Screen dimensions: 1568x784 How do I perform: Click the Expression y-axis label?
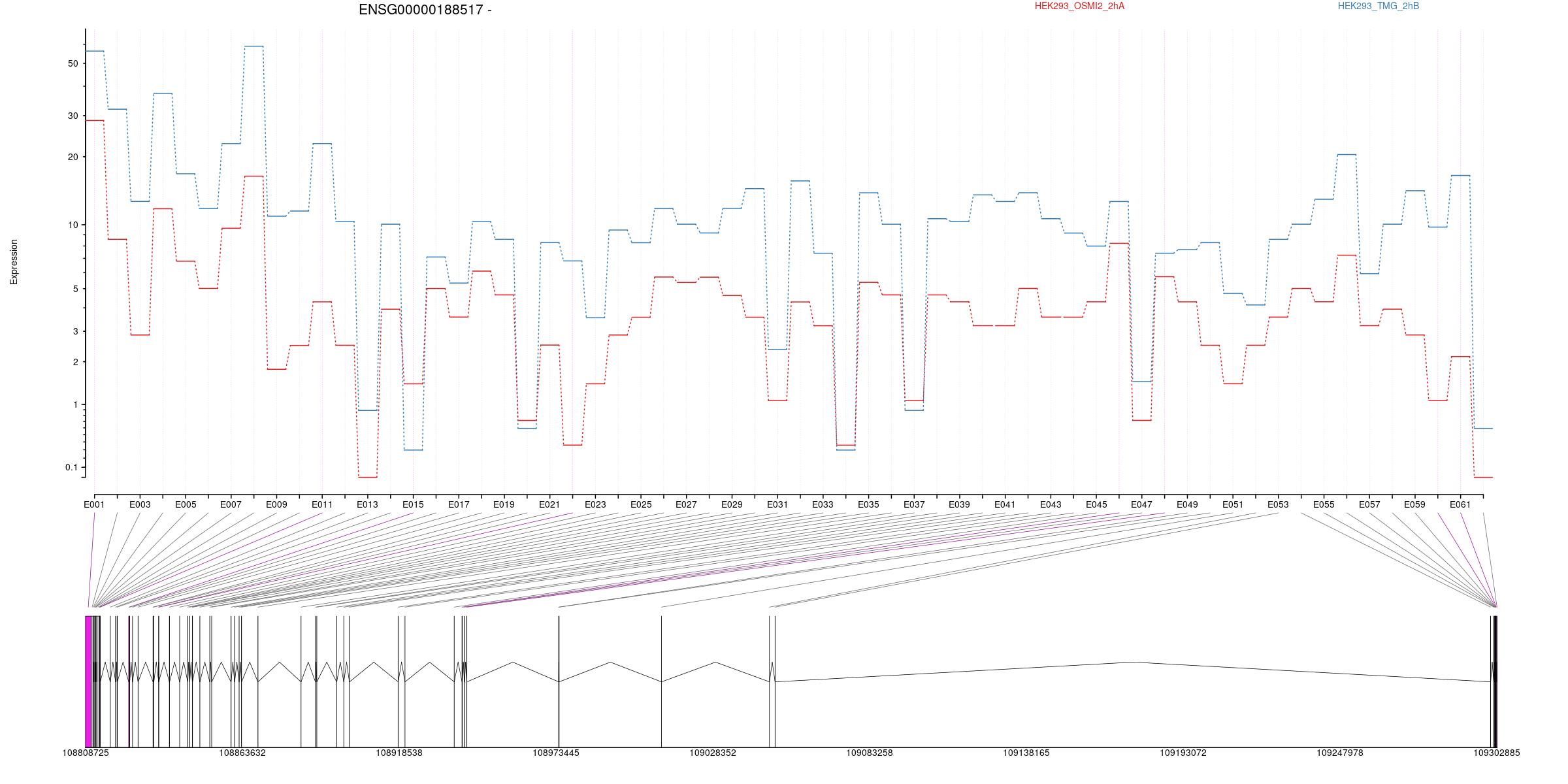pyautogui.click(x=14, y=262)
